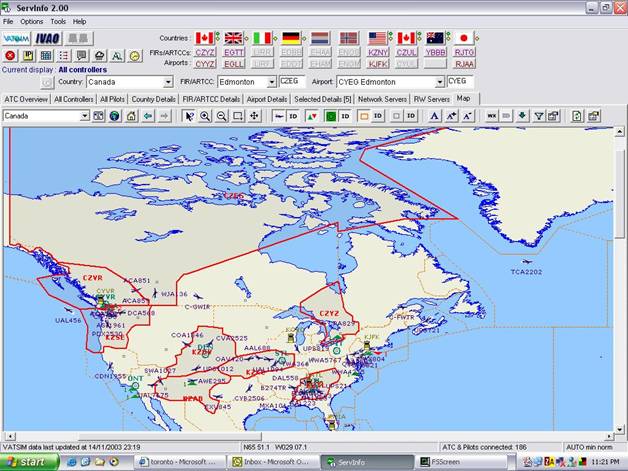Open the Tools menu
The image size is (628, 471).
[58, 21]
